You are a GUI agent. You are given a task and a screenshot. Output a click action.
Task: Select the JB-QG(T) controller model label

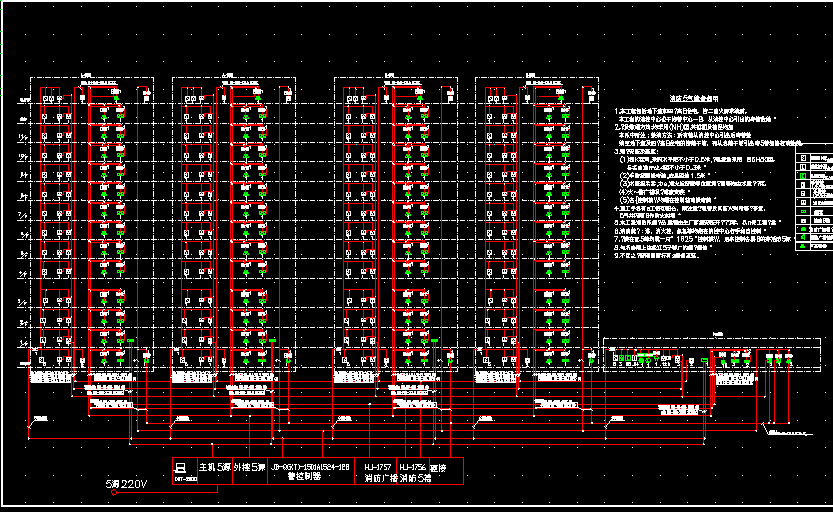(x=311, y=467)
